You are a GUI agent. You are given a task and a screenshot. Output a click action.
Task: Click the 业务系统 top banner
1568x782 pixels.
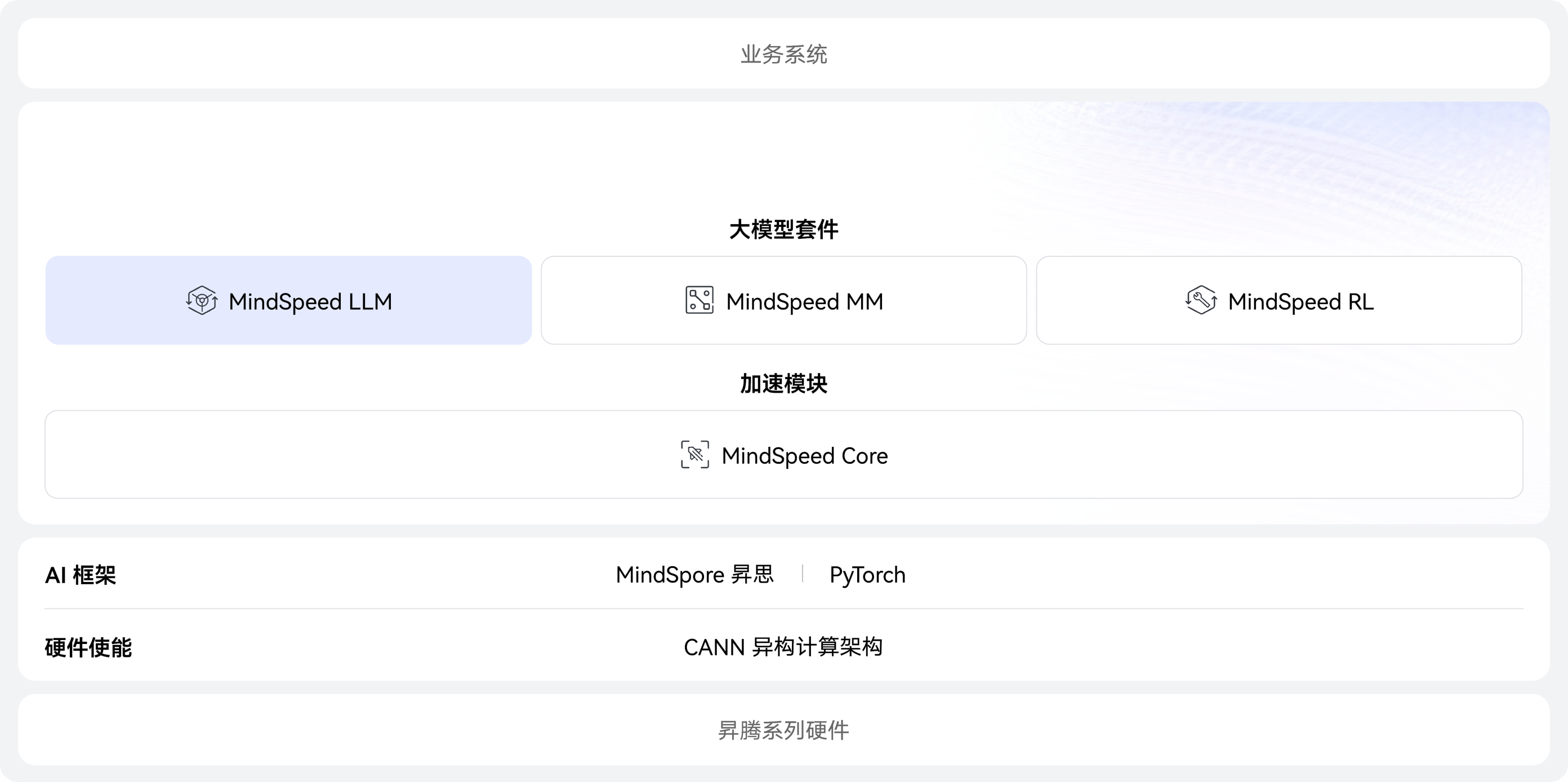pyautogui.click(x=783, y=53)
